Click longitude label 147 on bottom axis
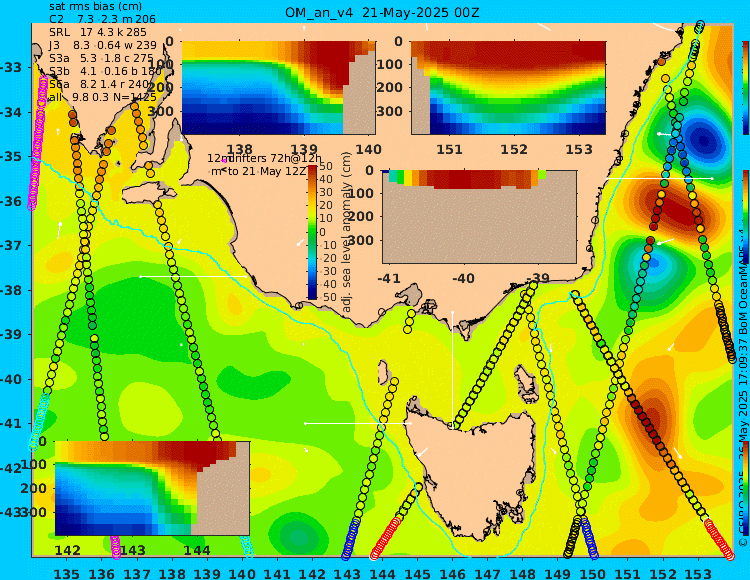Viewport: 750px width, 580px height. pyautogui.click(x=487, y=573)
